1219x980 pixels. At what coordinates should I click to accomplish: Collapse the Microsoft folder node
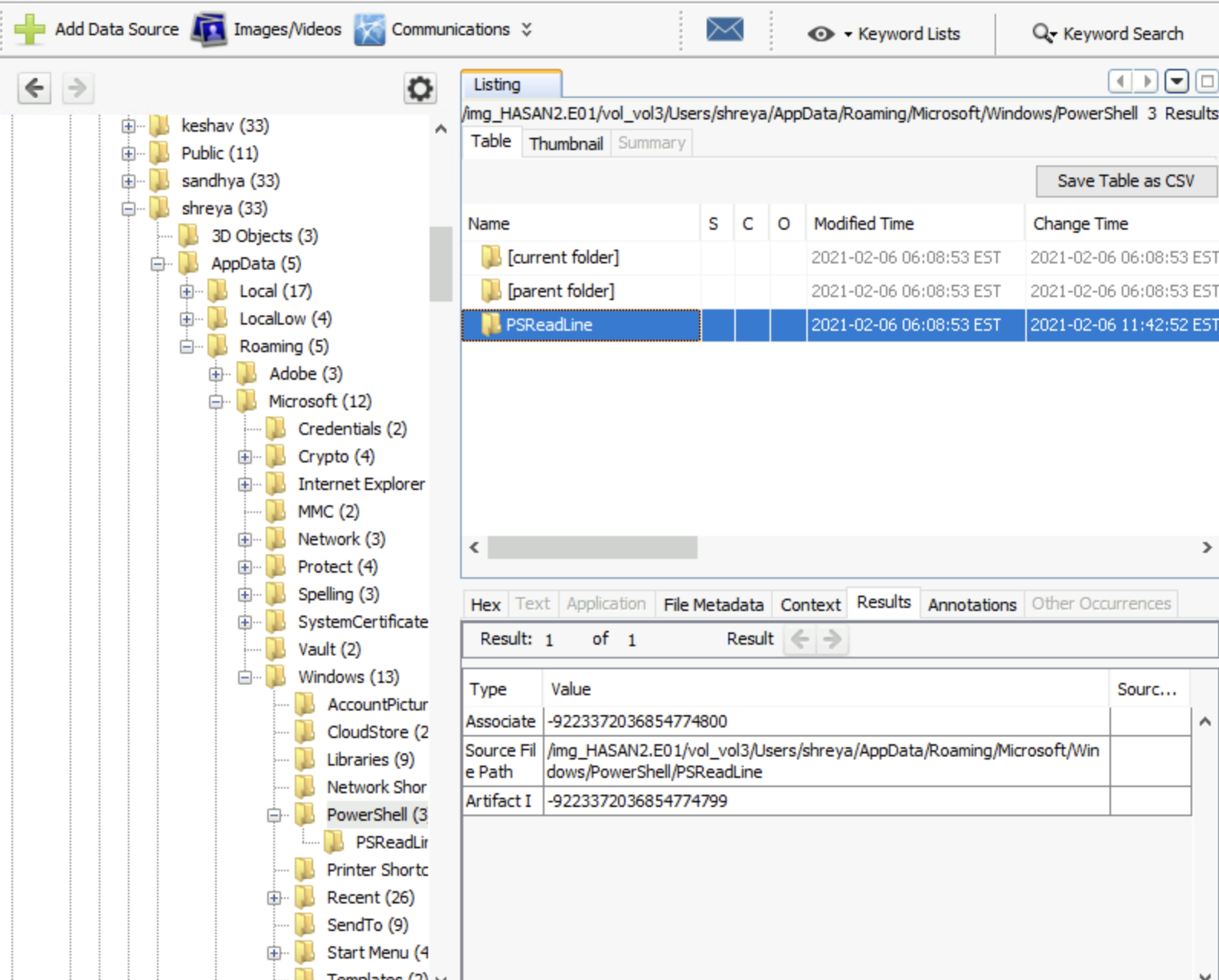click(x=216, y=401)
